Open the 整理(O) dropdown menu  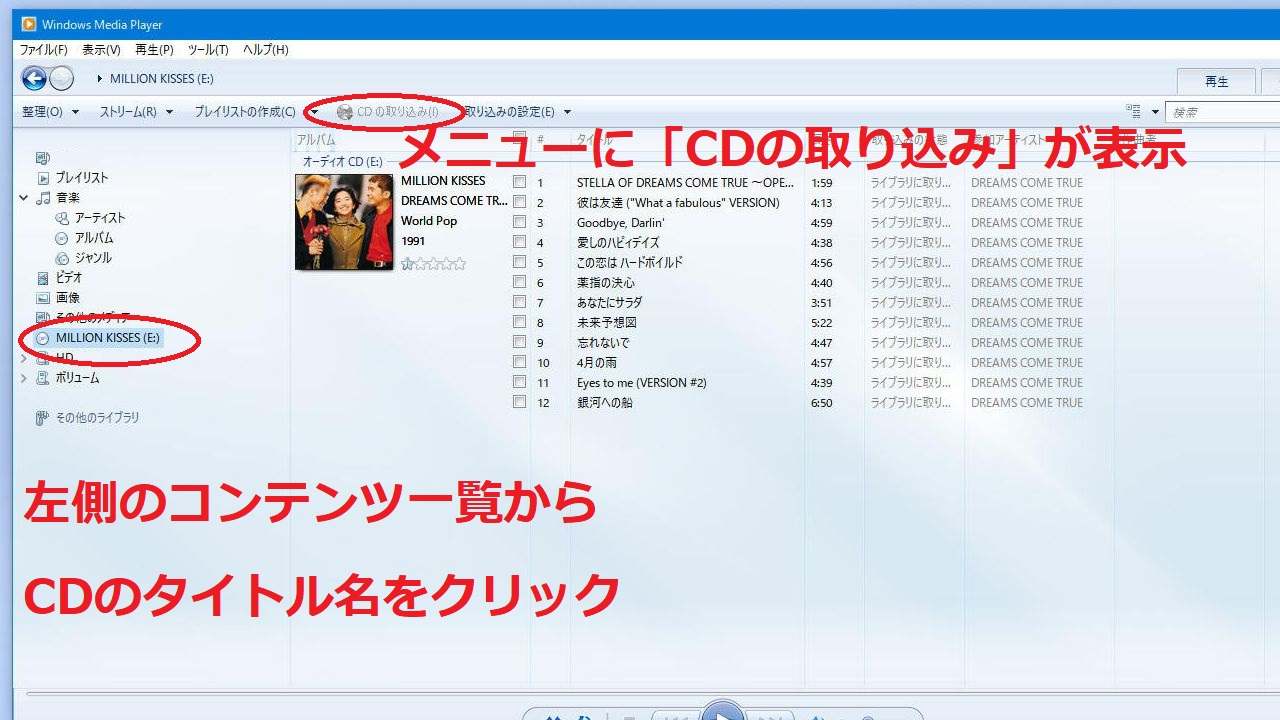(50, 112)
